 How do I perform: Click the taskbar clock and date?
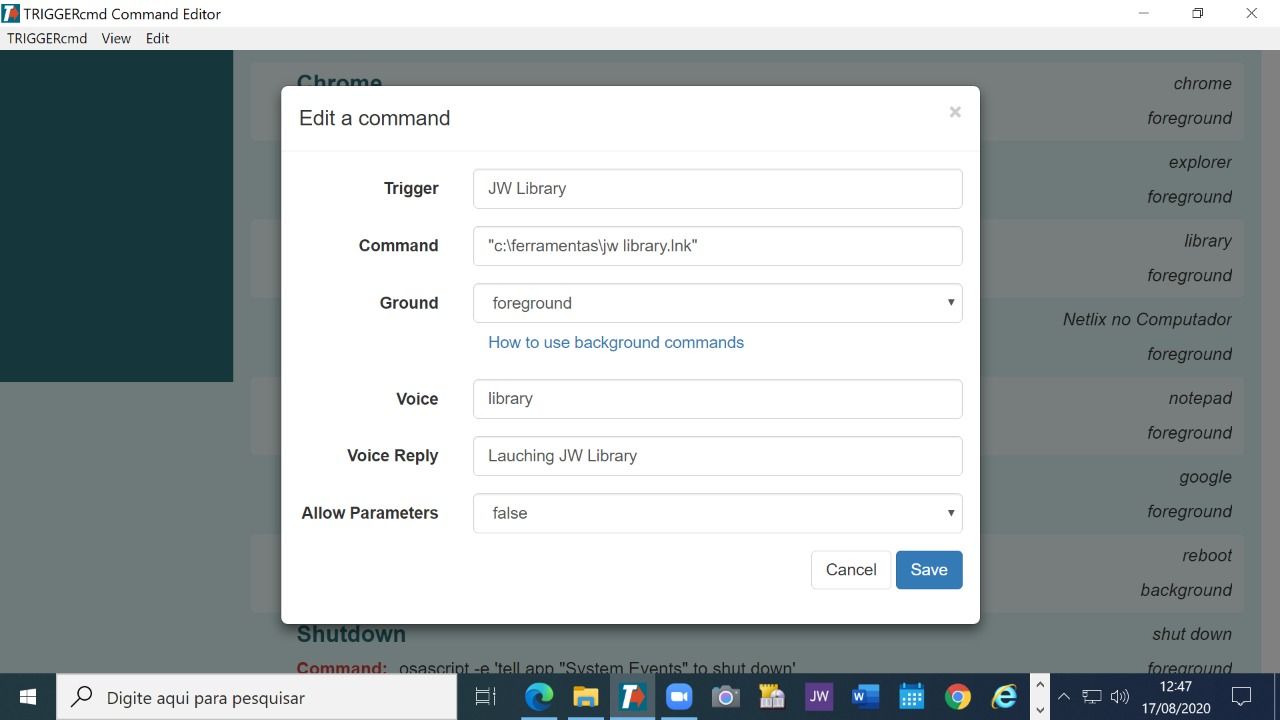(1176, 697)
